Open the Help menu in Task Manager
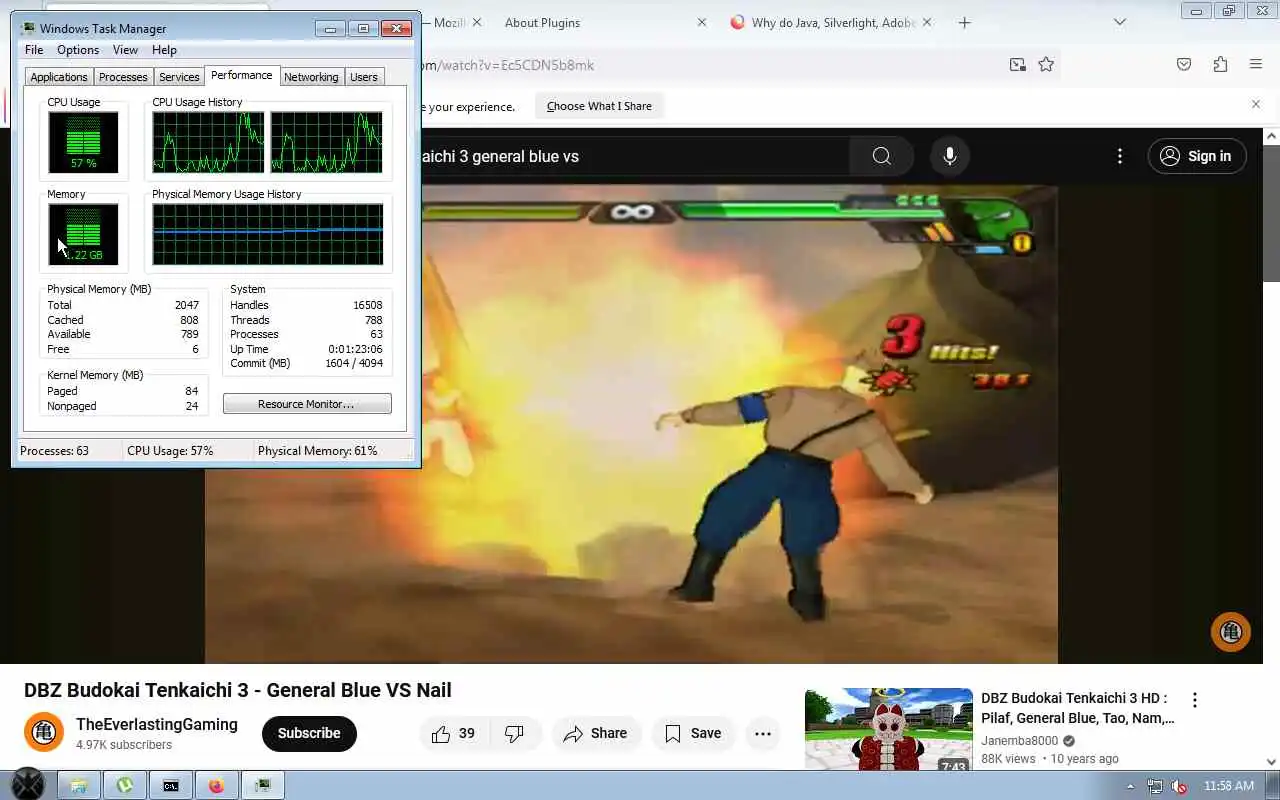This screenshot has width=1280, height=800. (x=164, y=50)
